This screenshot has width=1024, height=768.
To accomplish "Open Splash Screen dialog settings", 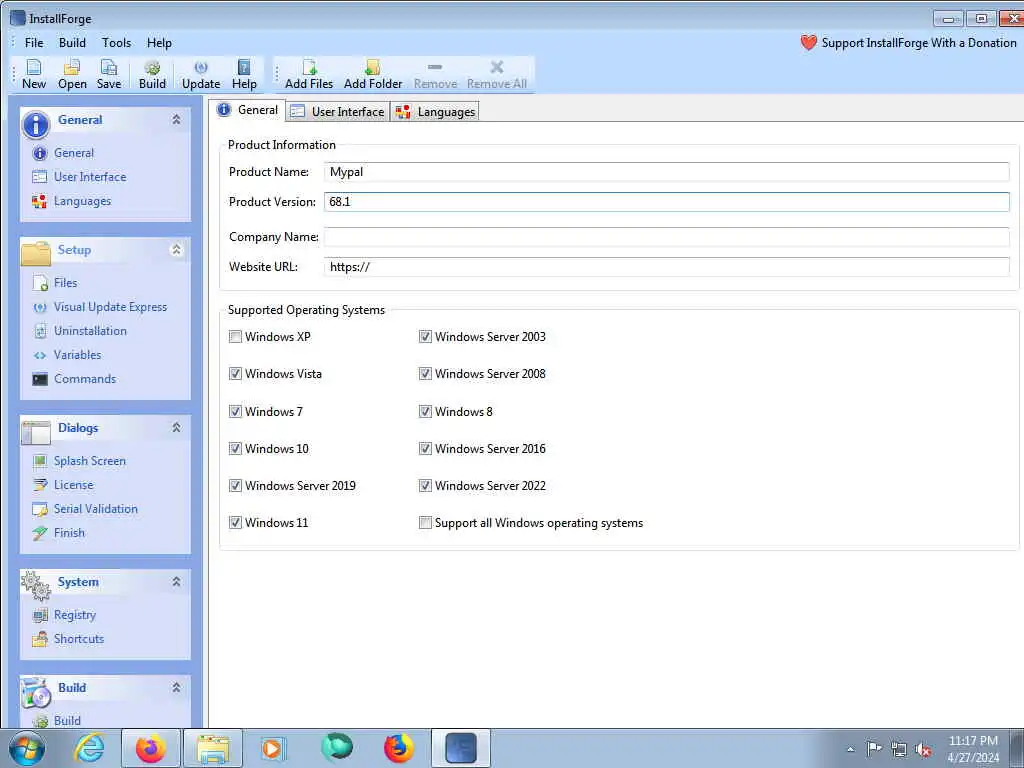I will click(79, 461).
